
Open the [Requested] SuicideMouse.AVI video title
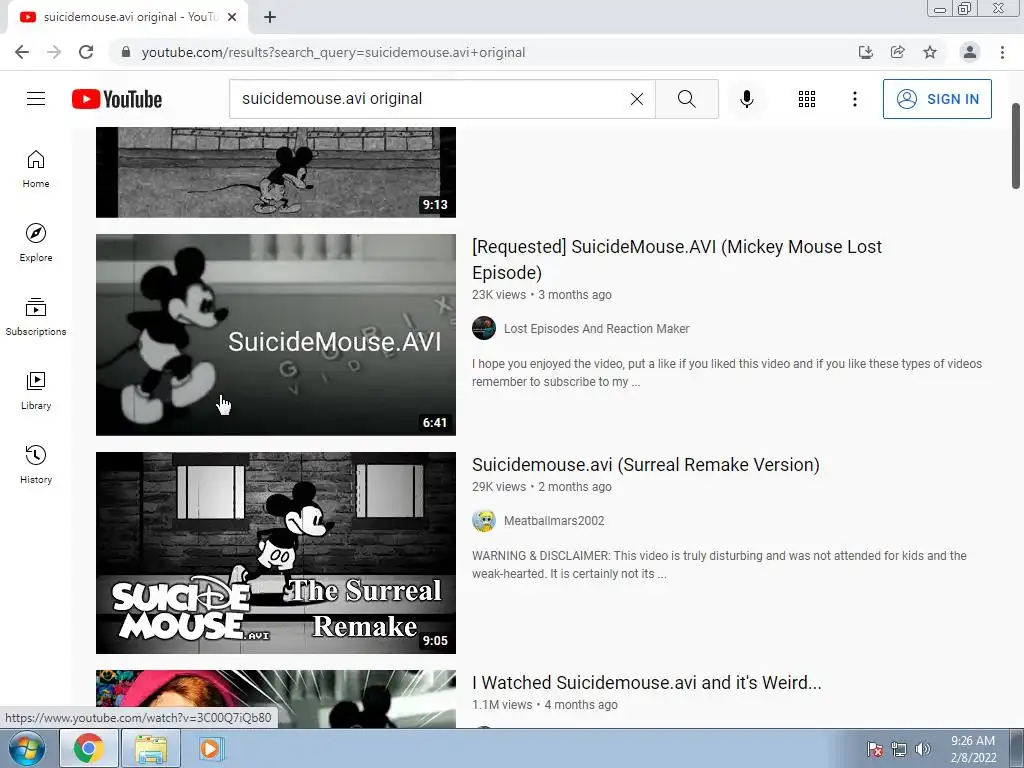[677, 259]
